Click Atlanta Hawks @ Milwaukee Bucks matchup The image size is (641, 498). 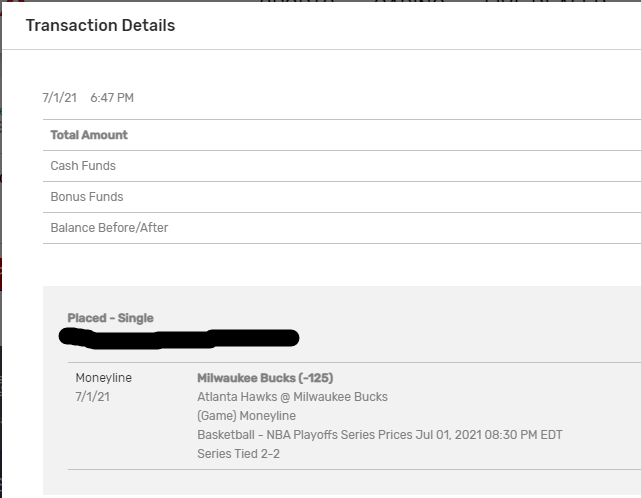pyautogui.click(x=292, y=397)
